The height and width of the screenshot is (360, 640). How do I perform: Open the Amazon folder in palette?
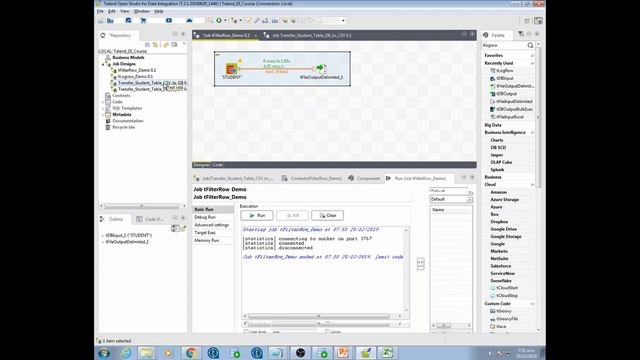[498, 192]
